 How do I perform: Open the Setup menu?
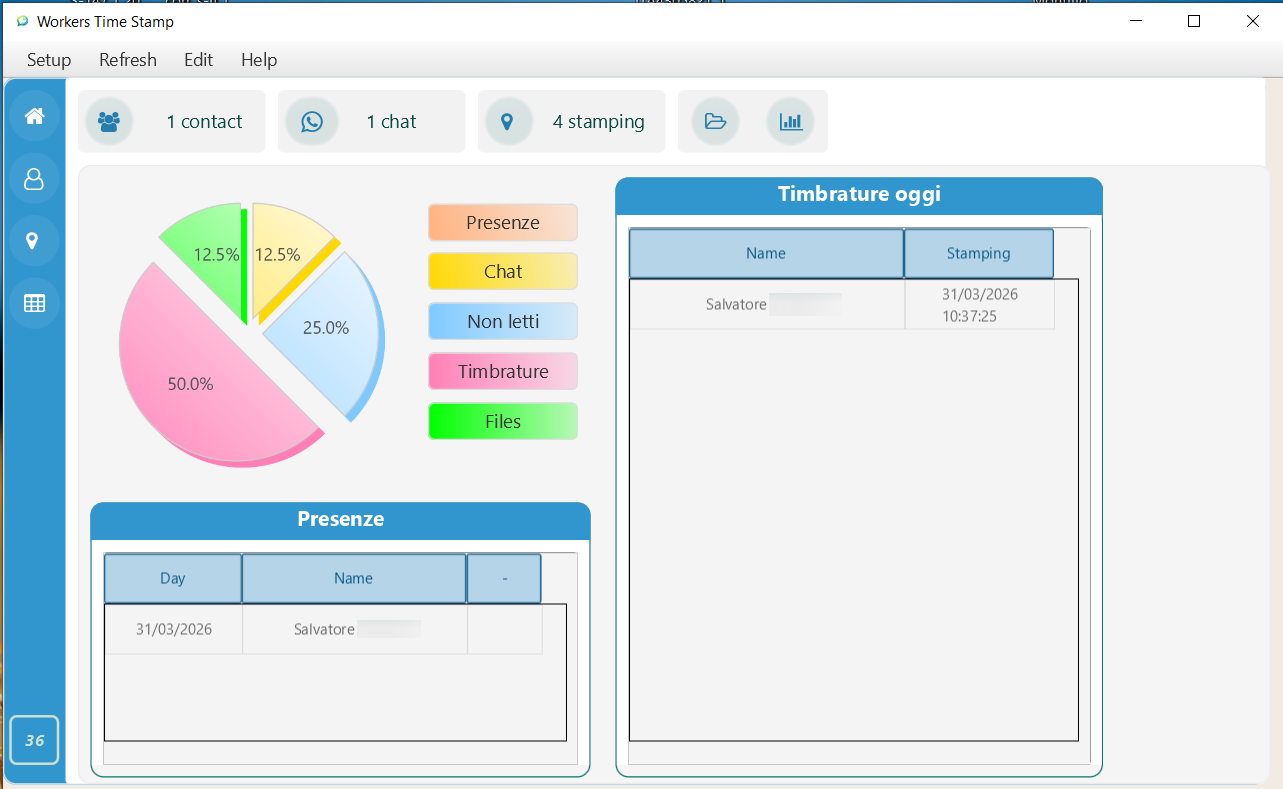(x=49, y=60)
